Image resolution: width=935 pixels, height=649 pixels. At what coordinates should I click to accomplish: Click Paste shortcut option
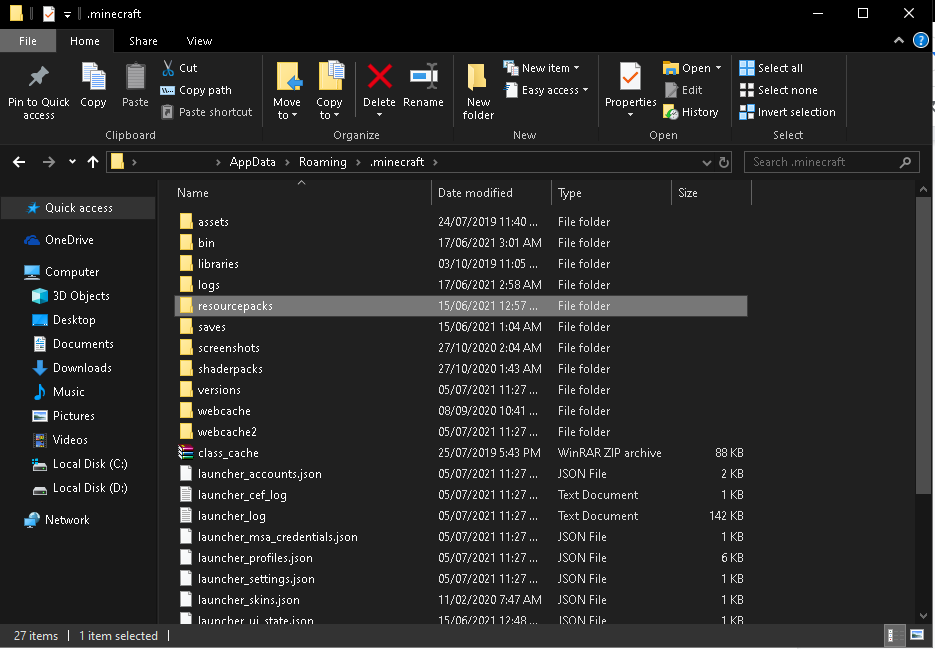(207, 112)
